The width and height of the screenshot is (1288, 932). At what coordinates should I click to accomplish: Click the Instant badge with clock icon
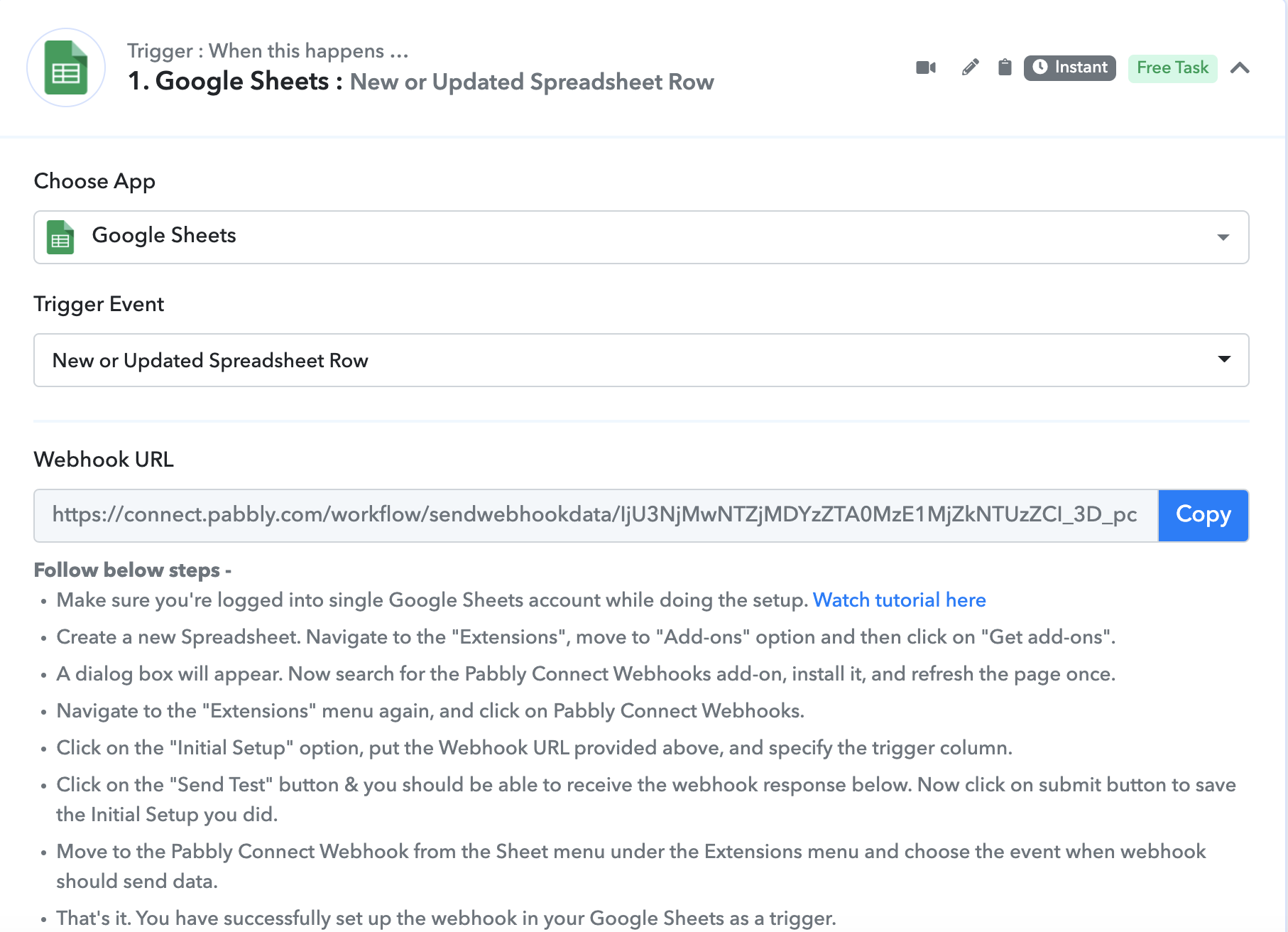[1070, 67]
